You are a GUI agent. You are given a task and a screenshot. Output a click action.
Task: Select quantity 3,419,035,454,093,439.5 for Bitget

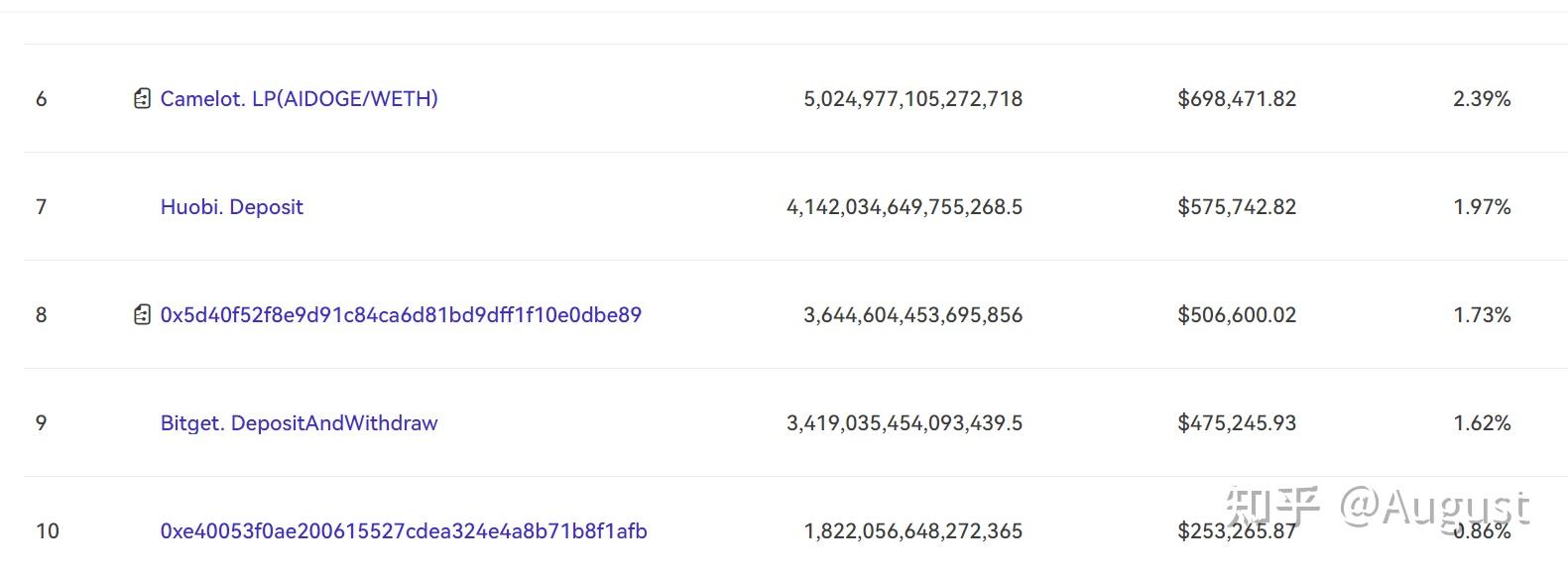coord(905,422)
